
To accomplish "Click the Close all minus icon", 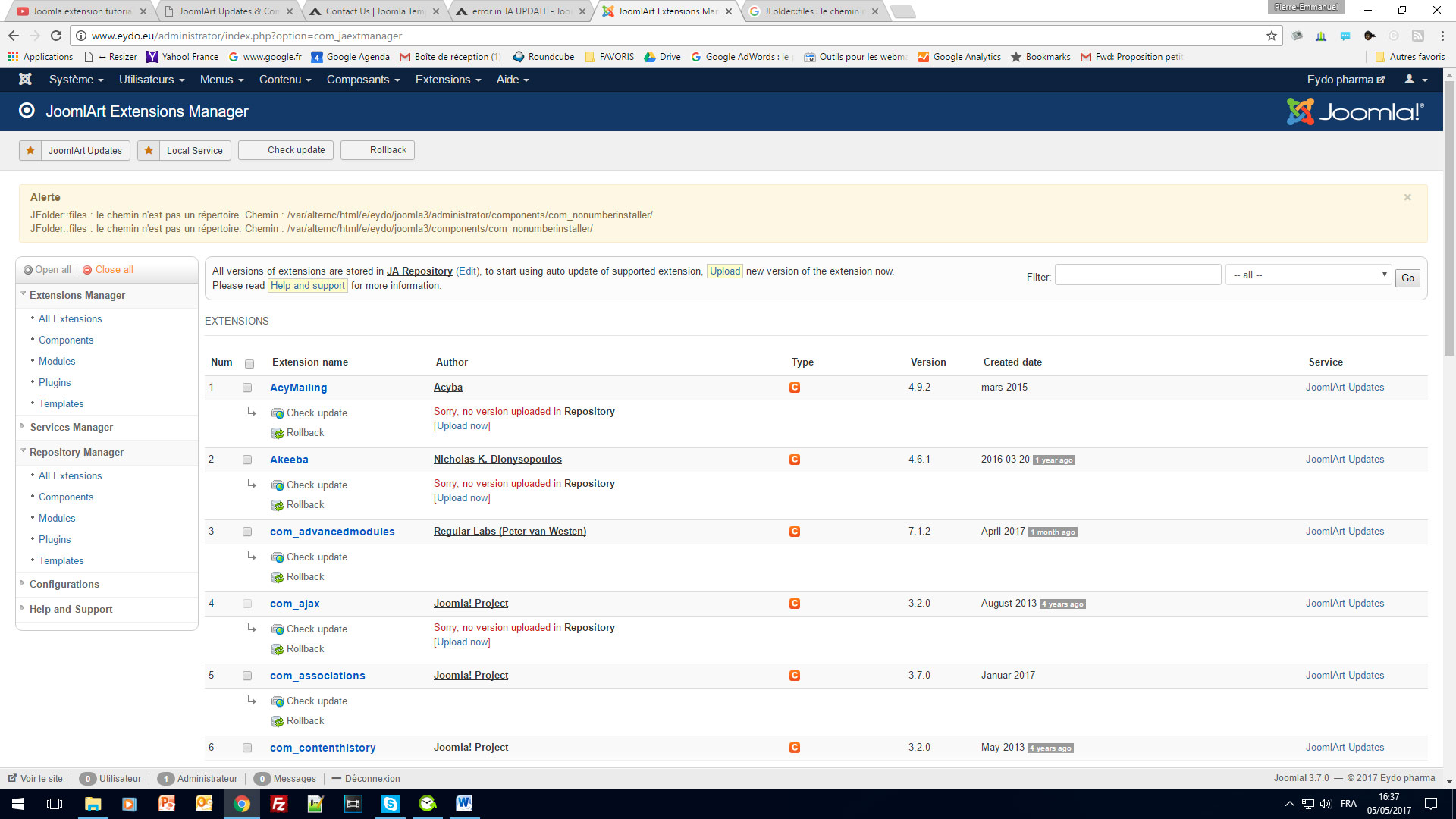I will 87,270.
